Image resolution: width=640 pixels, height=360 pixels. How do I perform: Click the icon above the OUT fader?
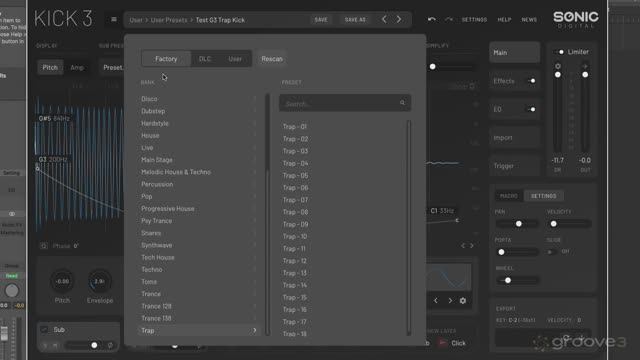click(x=585, y=66)
